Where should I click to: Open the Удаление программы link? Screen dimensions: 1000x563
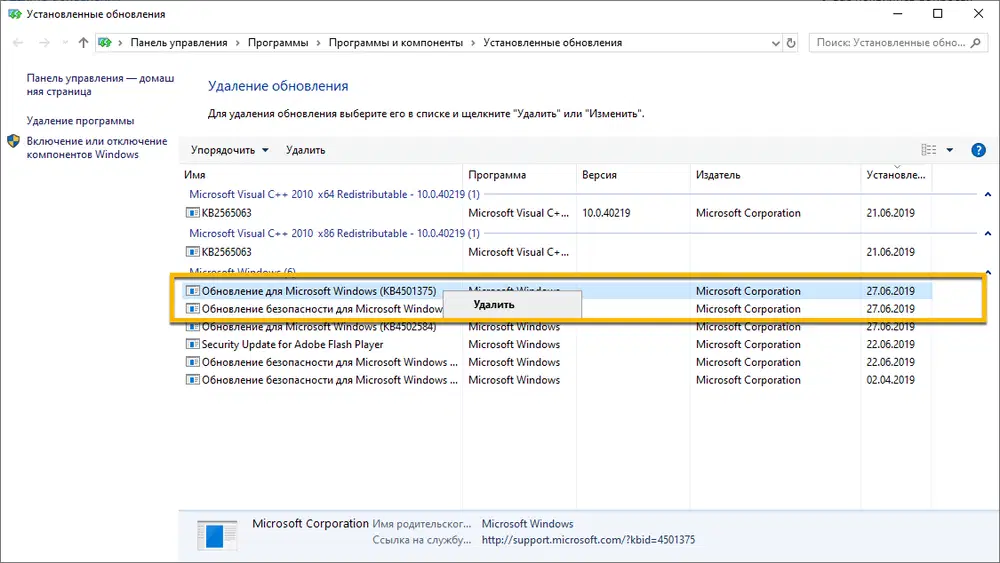tap(81, 120)
